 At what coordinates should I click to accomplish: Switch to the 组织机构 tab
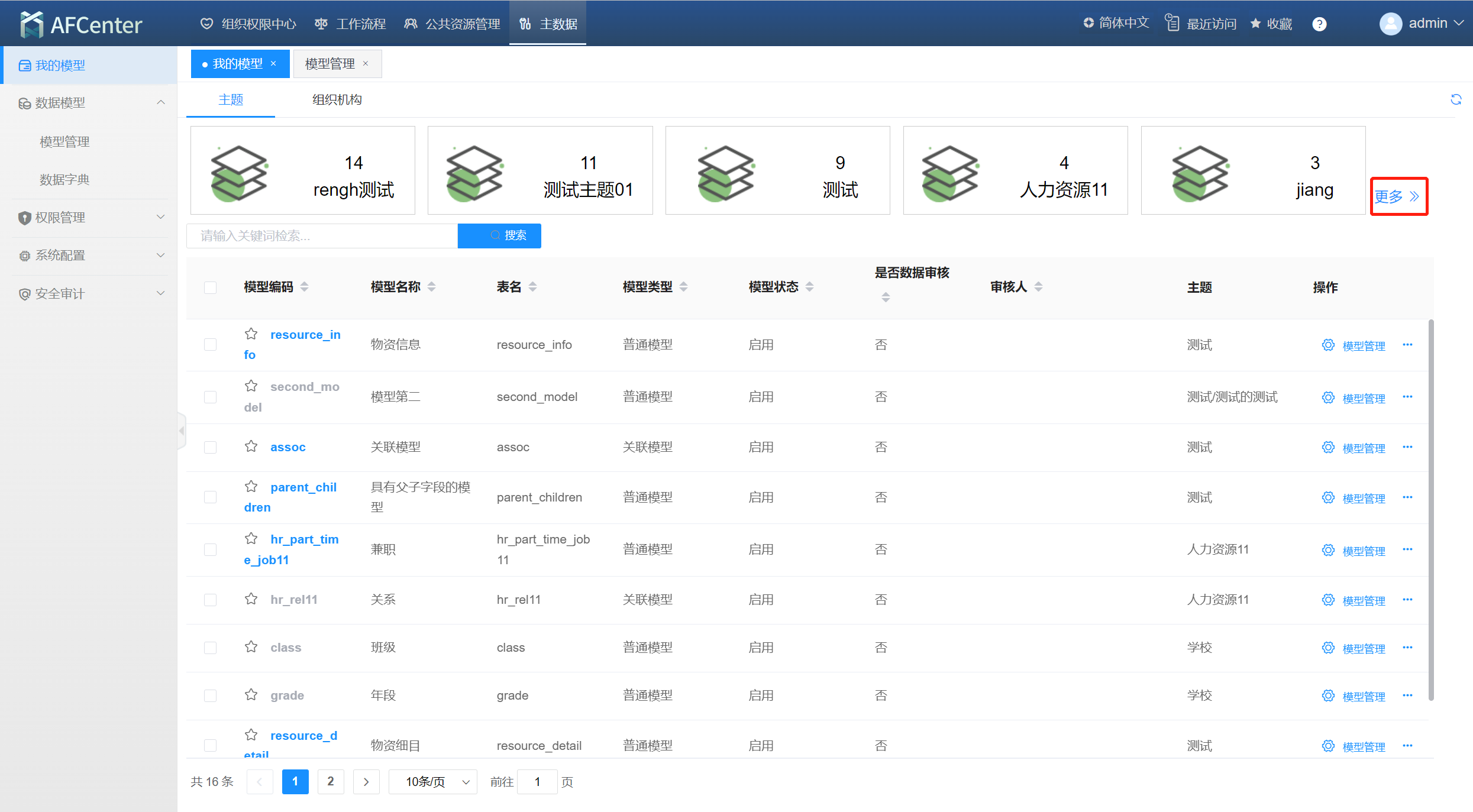click(x=337, y=99)
